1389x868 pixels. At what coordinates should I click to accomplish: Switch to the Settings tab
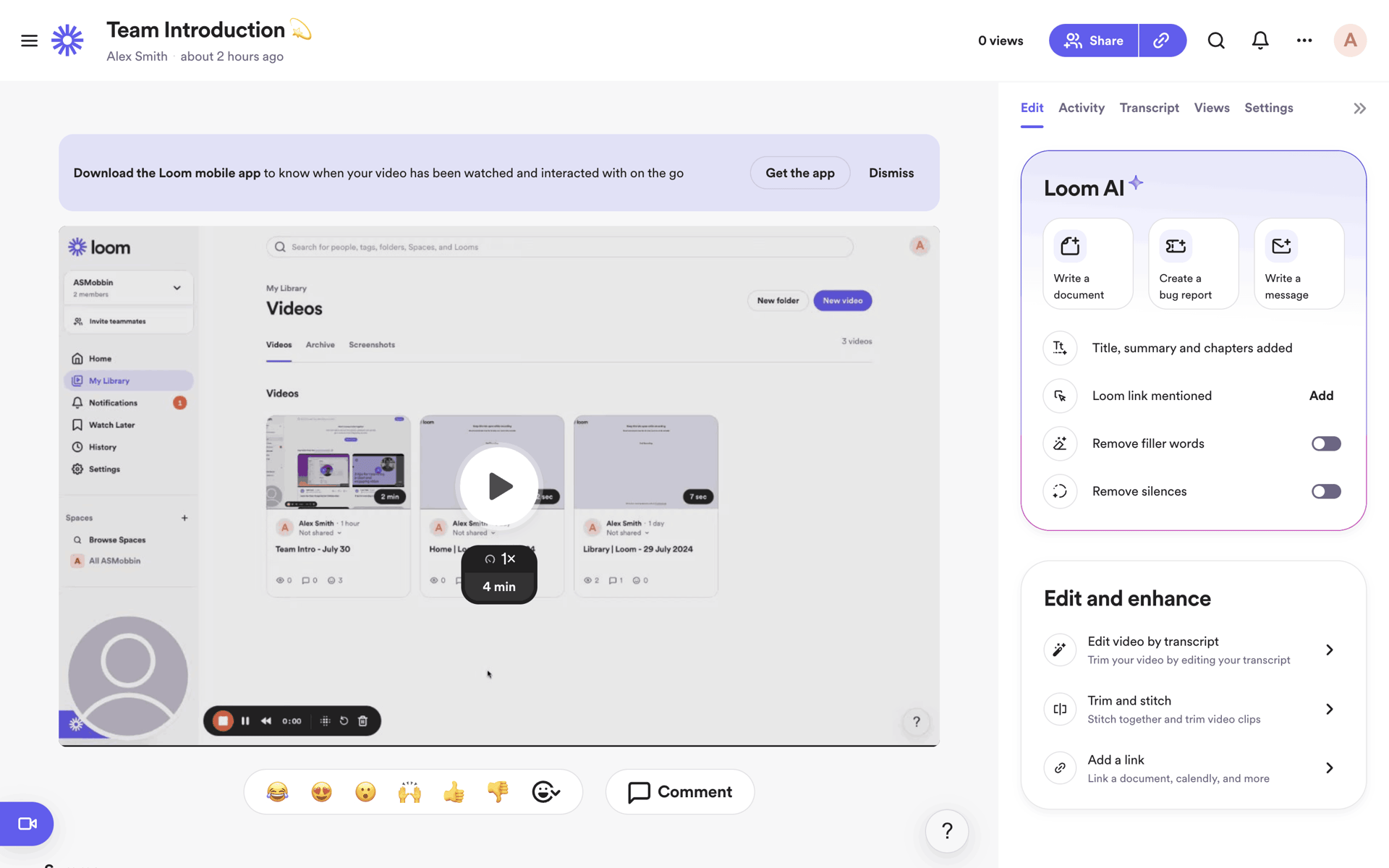pos(1268,108)
